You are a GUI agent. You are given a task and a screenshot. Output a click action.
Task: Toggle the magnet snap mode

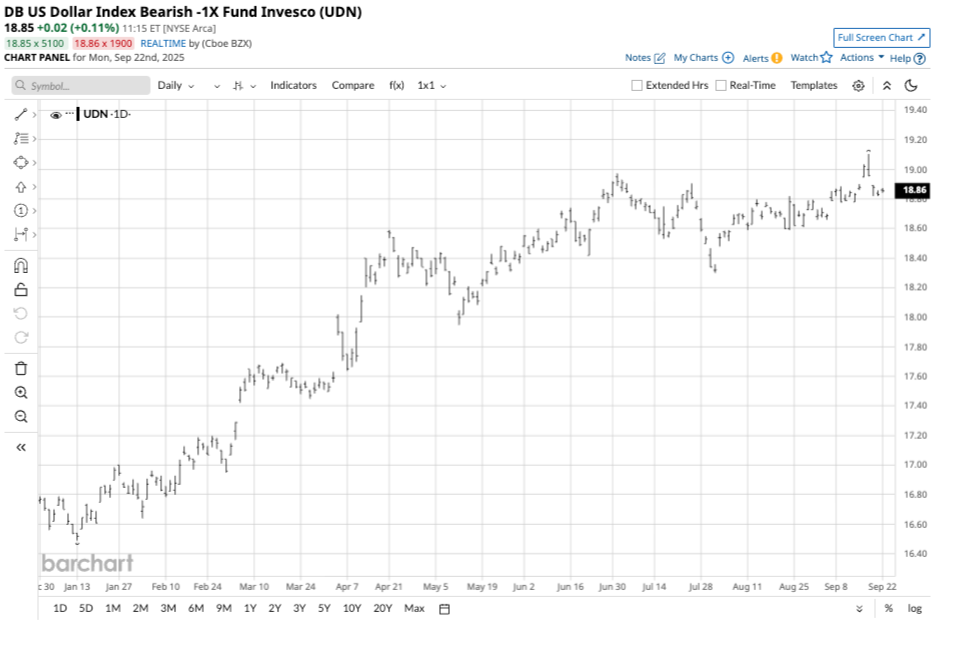pos(21,266)
